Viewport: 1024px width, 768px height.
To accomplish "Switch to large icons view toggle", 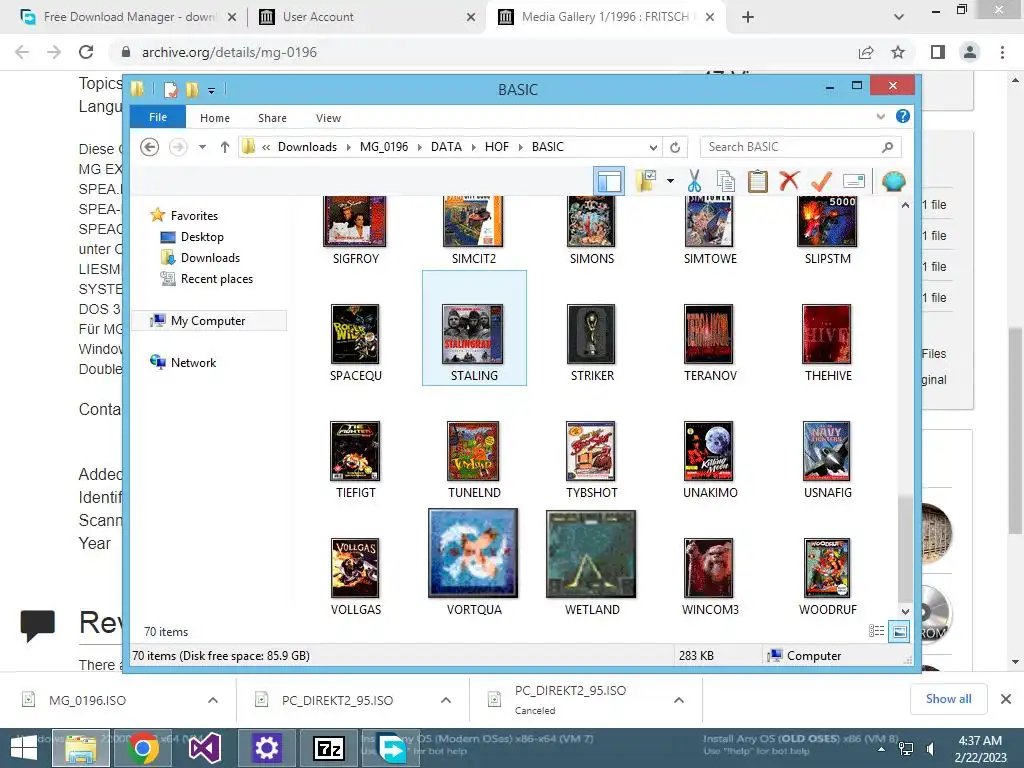I will (899, 632).
